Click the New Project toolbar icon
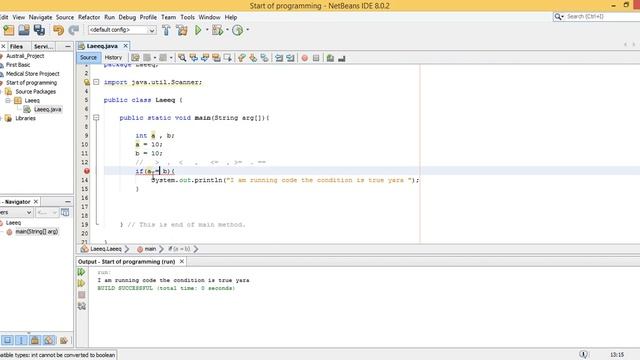The width and height of the screenshot is (640, 360). (x=9, y=30)
